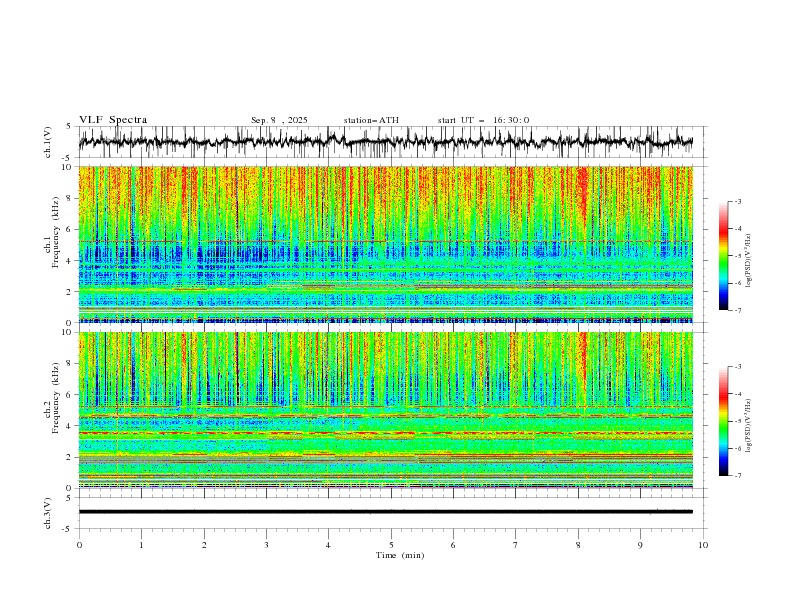Click the "-4" label on lower color bar
The image size is (792, 612).
coord(738,394)
